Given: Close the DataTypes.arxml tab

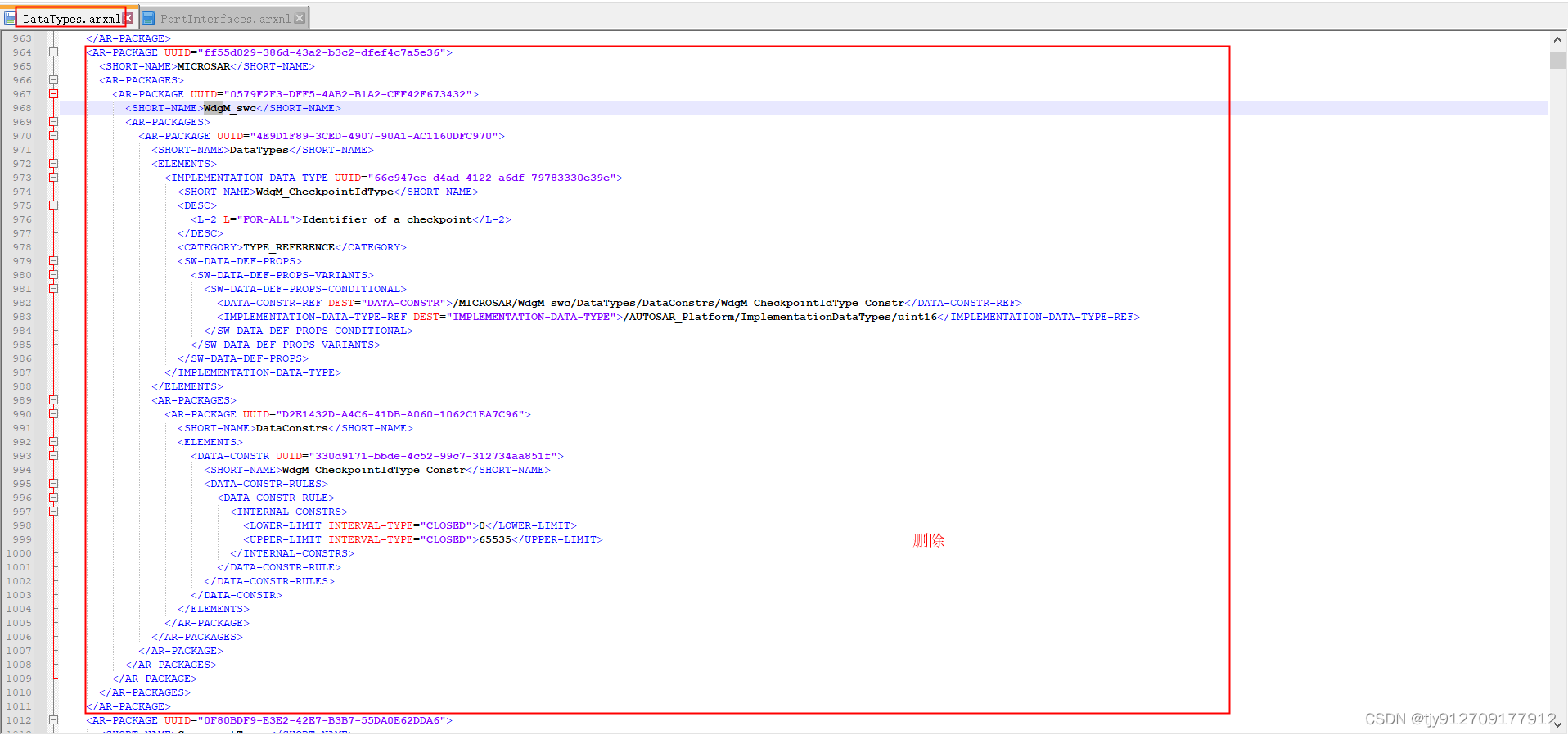Looking at the screenshot, I should pyautogui.click(x=129, y=18).
